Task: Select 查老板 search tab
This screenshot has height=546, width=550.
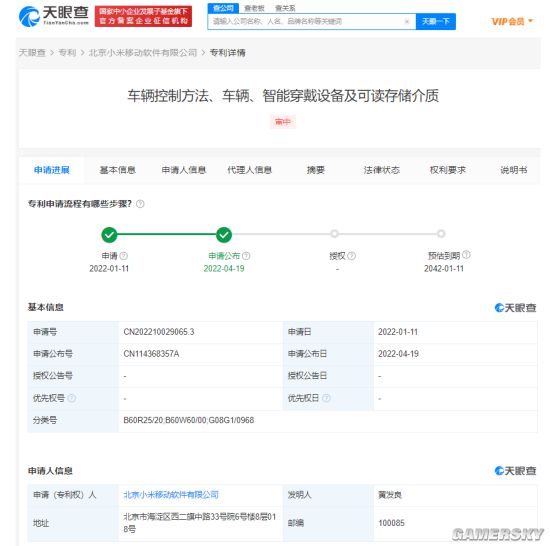Action: (254, 8)
